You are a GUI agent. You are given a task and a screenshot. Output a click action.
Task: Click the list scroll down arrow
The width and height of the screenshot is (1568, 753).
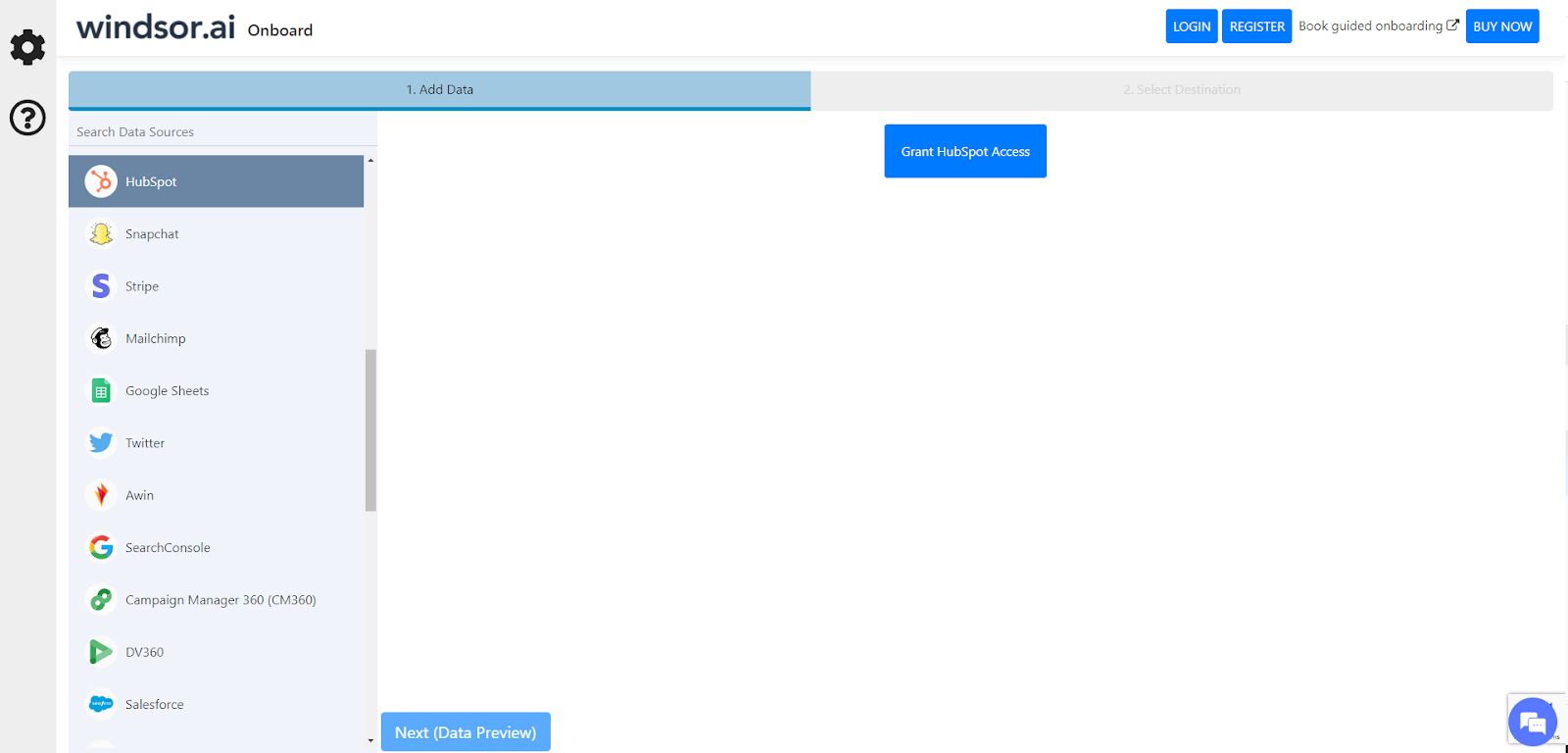370,740
